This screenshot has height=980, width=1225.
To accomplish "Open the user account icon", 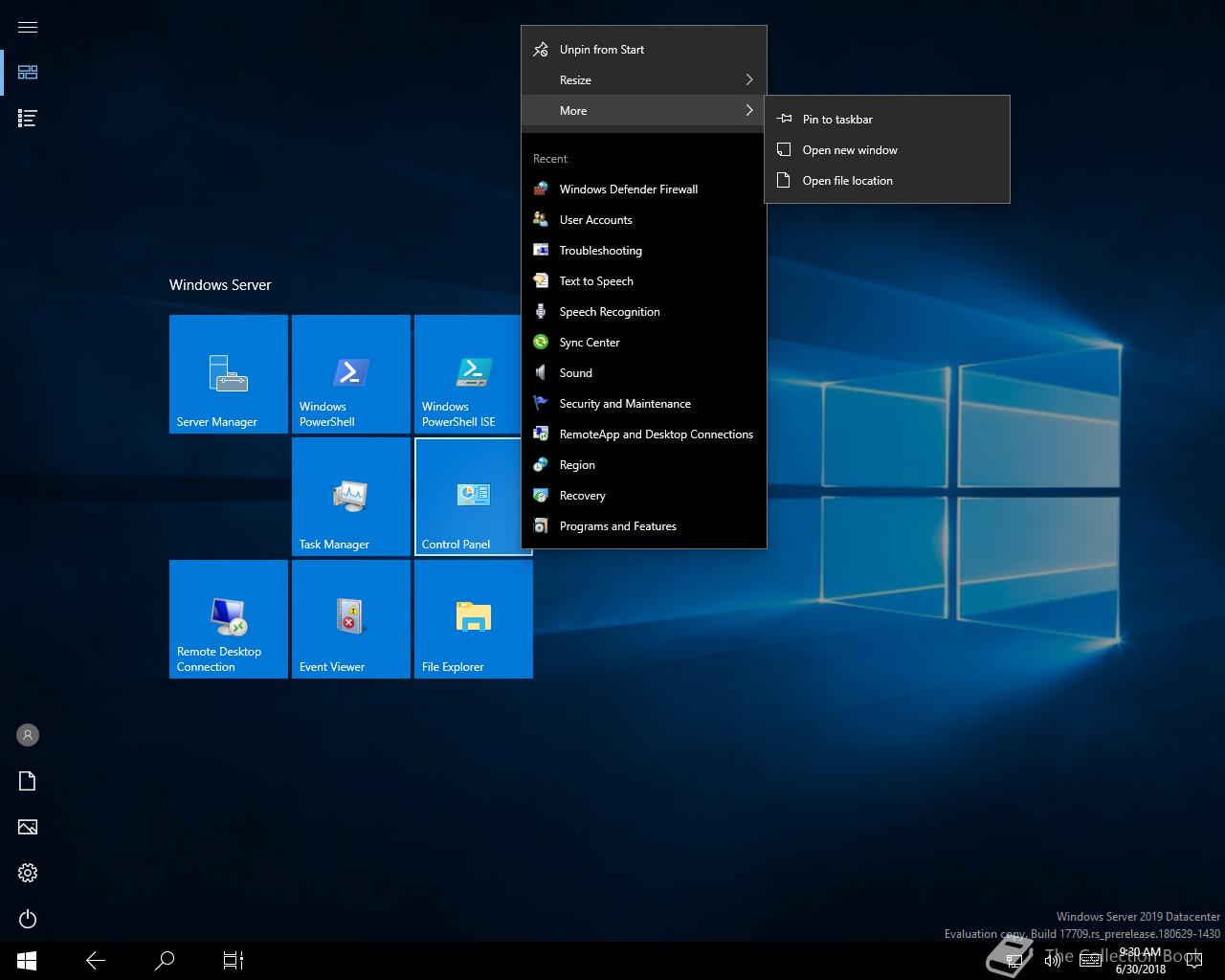I will click(28, 735).
